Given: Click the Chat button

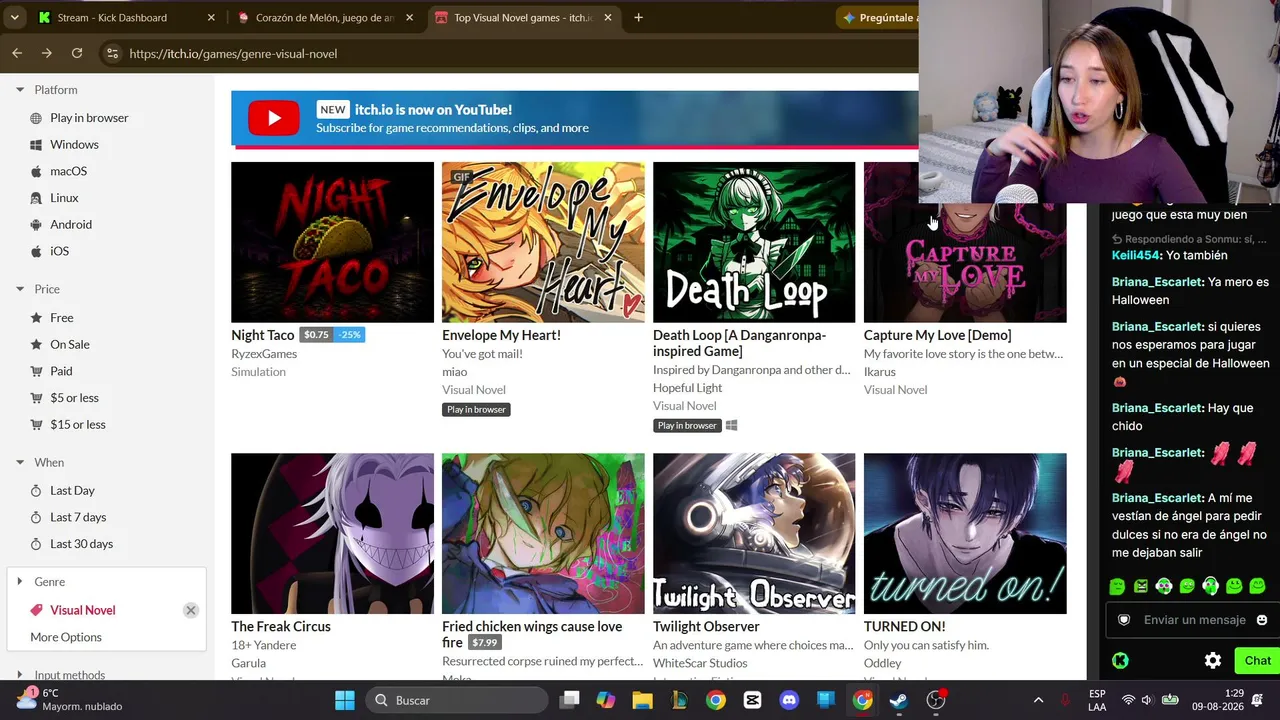Looking at the screenshot, I should click(1257, 660).
